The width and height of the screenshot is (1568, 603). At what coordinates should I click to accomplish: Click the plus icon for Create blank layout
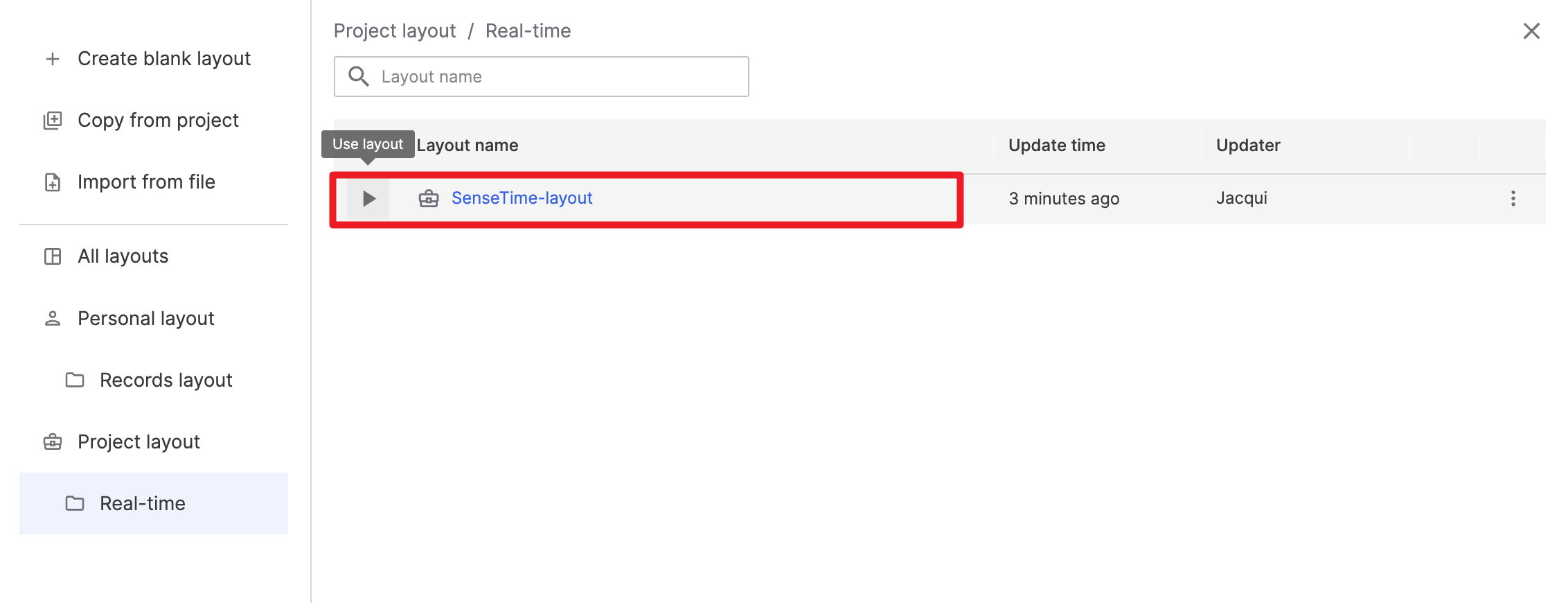[x=53, y=59]
